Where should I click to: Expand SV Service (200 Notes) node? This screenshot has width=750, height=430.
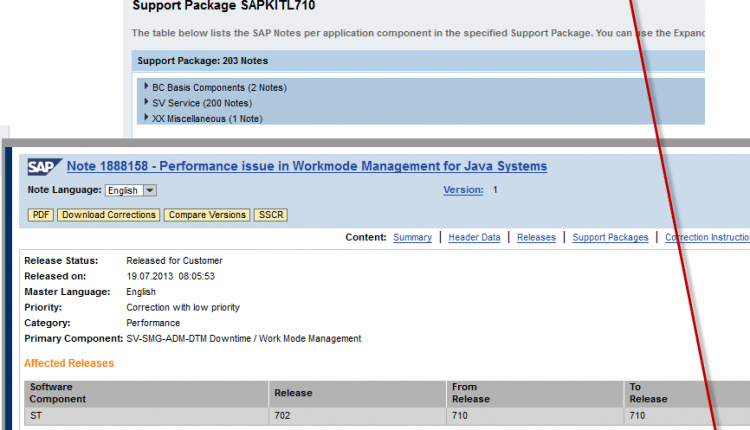(146, 102)
